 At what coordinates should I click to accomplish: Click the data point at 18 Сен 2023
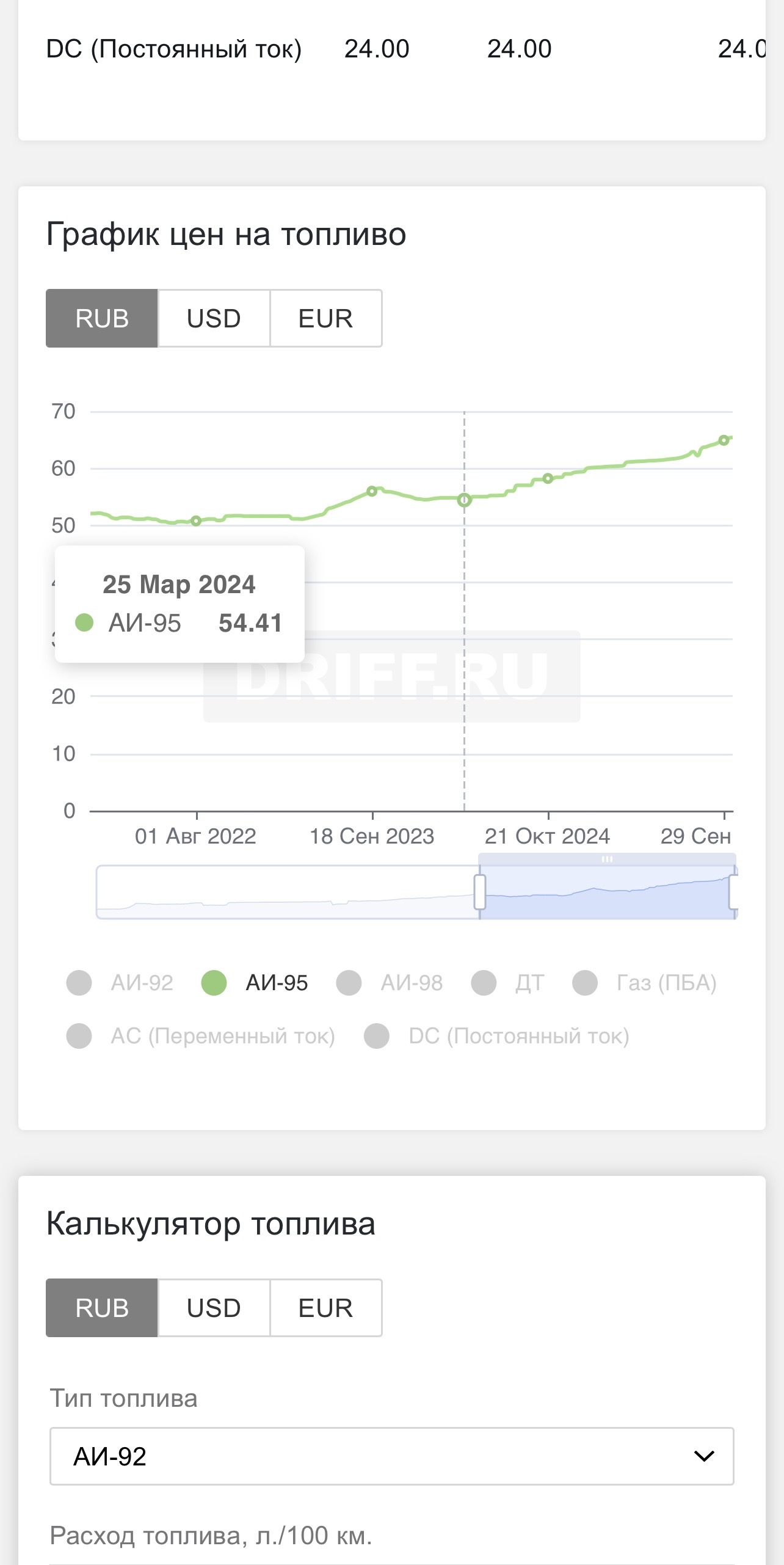[372, 491]
